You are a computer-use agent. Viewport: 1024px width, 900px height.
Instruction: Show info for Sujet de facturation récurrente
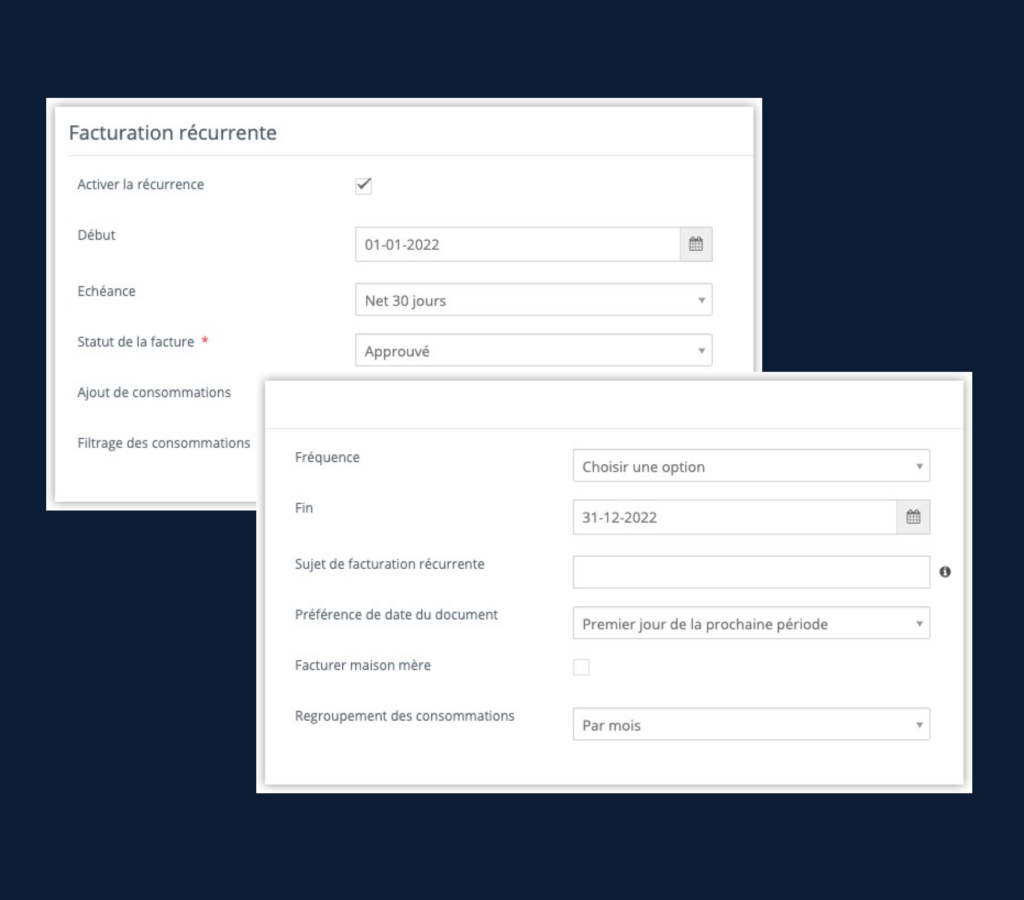945,572
